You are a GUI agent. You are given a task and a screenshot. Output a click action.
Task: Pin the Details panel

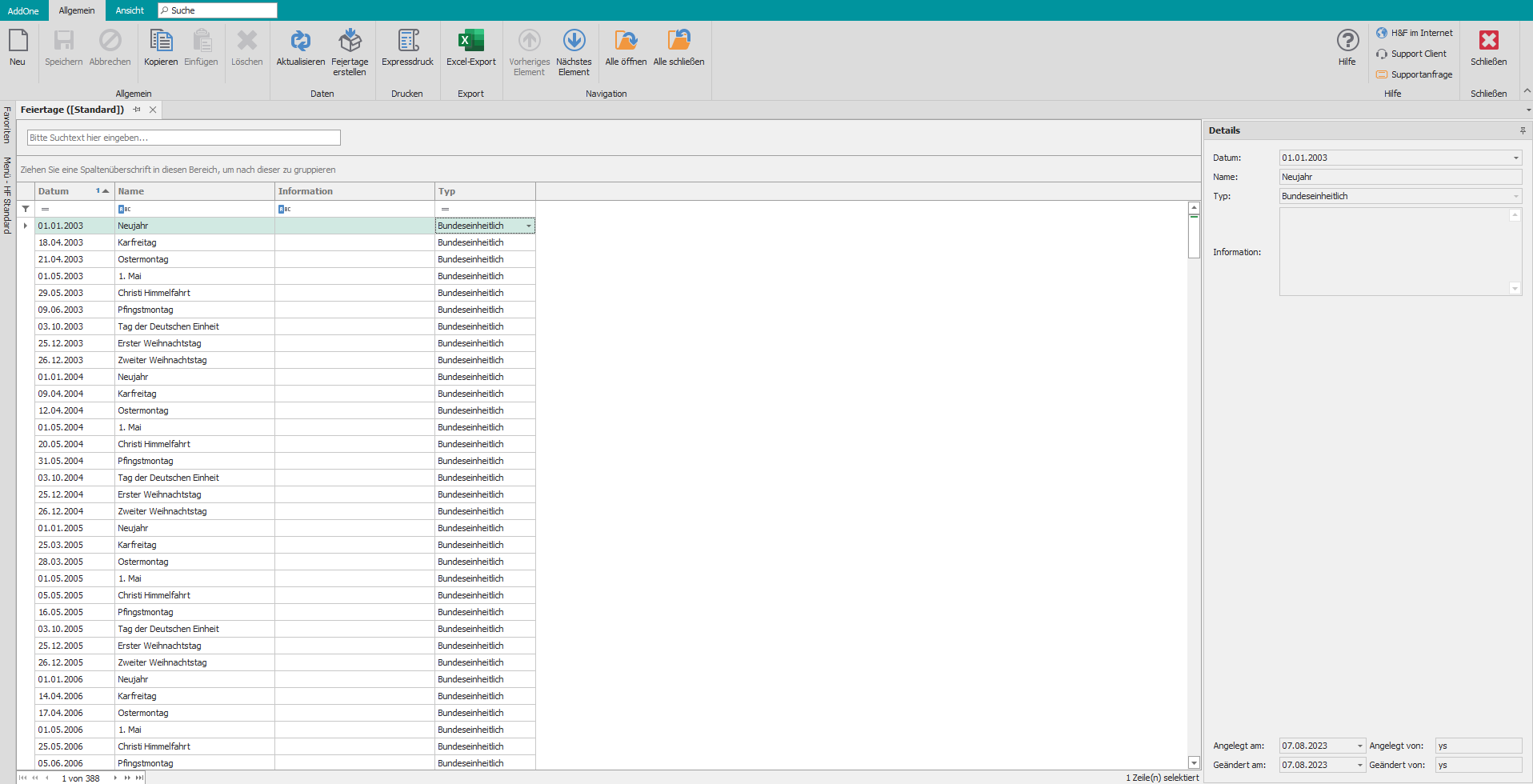(x=1523, y=130)
